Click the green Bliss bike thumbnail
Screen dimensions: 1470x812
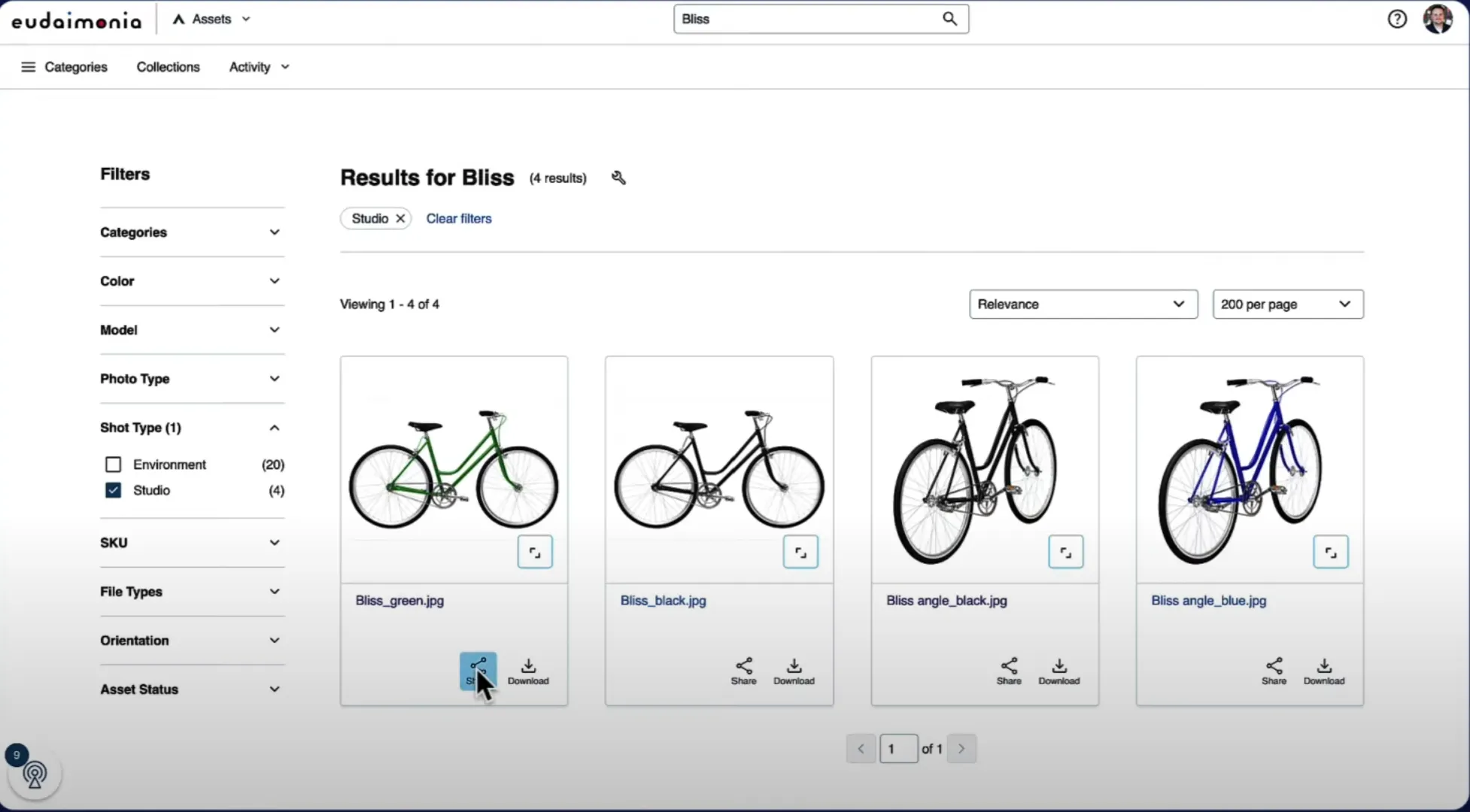click(454, 468)
